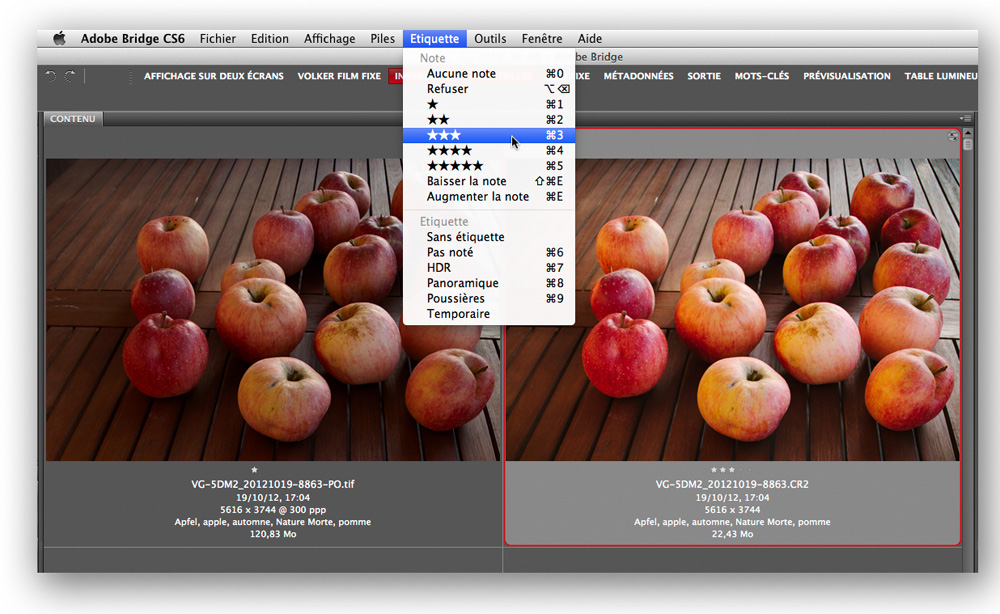Apply the highlighted three-star rating
The height and width of the screenshot is (614, 1000).
pyautogui.click(x=489, y=135)
